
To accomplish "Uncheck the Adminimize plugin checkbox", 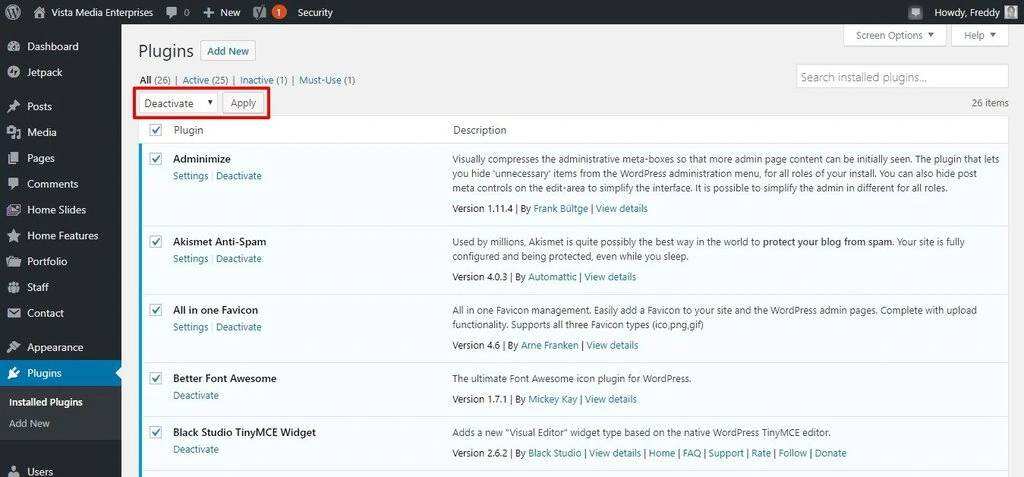I will click(155, 158).
